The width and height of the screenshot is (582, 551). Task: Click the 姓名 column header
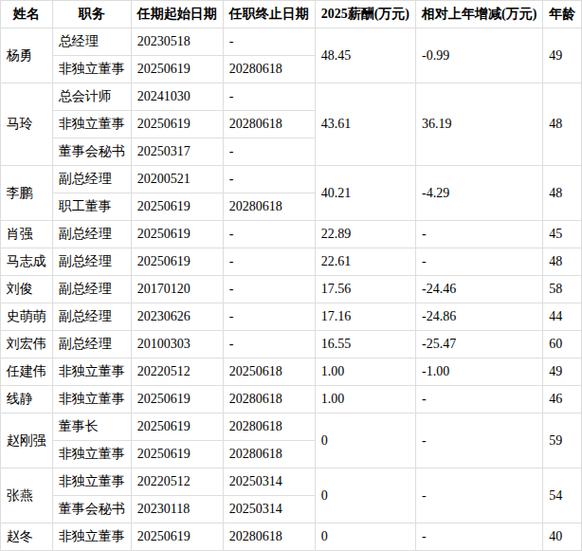coord(26,14)
